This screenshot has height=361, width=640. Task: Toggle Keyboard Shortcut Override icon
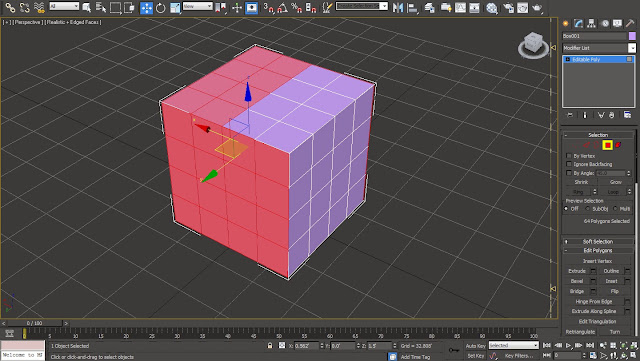tap(251, 7)
